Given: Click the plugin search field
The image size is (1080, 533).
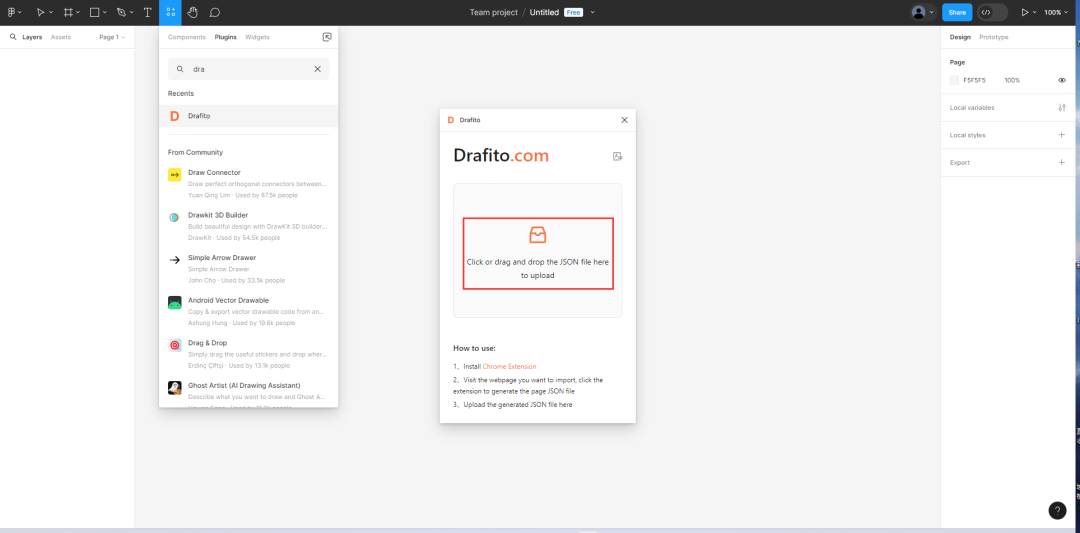Looking at the screenshot, I should pos(249,69).
